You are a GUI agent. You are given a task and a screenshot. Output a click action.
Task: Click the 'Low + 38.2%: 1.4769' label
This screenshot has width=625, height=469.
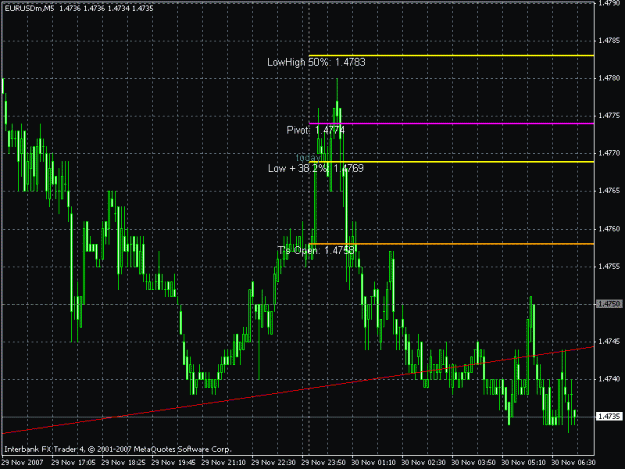[x=316, y=168]
